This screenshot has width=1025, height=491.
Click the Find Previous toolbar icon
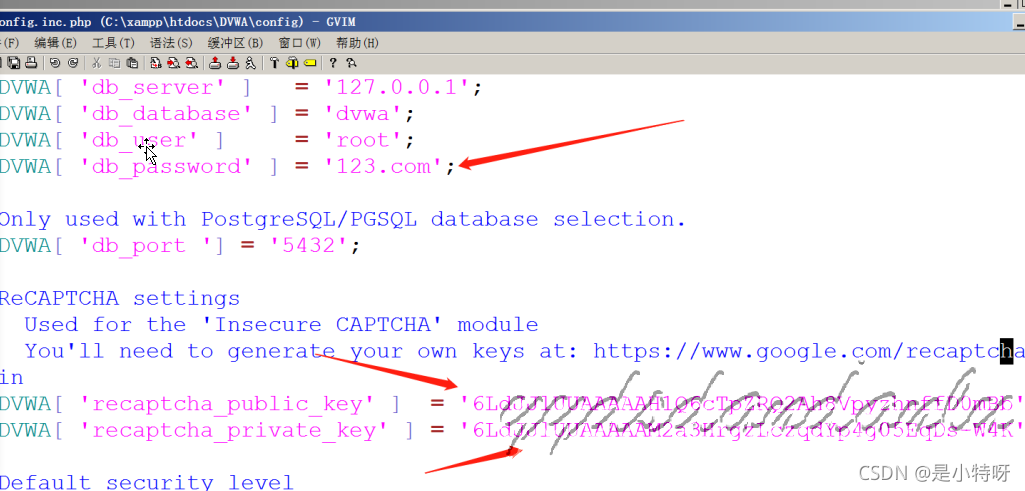[191, 63]
